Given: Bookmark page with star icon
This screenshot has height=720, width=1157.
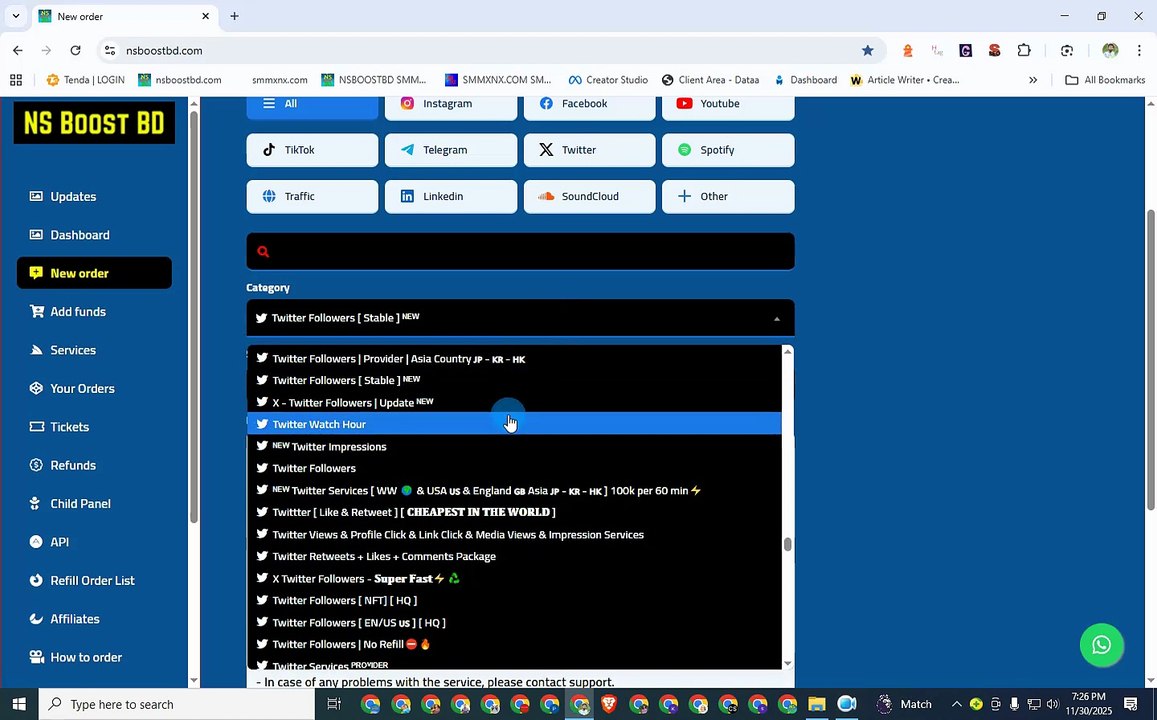Looking at the screenshot, I should point(867,50).
